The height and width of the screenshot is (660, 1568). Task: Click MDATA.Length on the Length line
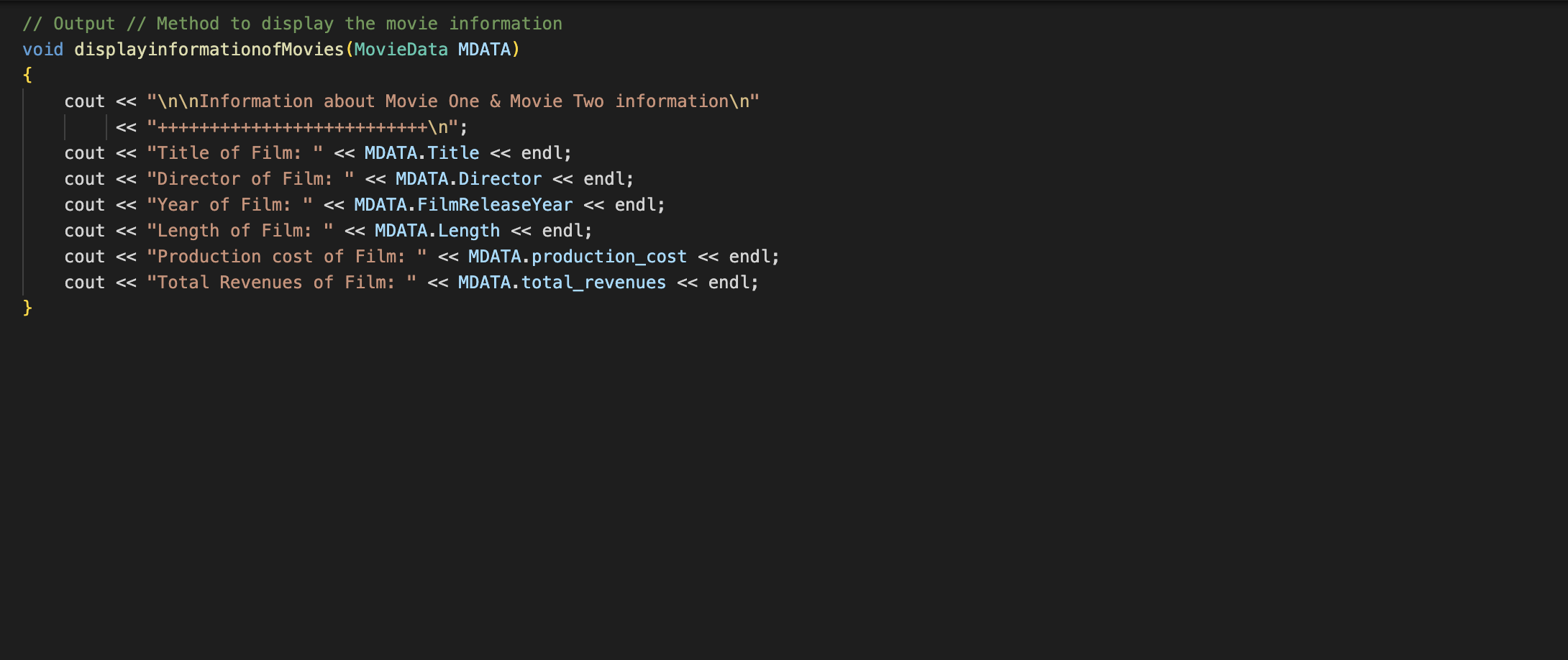point(435,230)
